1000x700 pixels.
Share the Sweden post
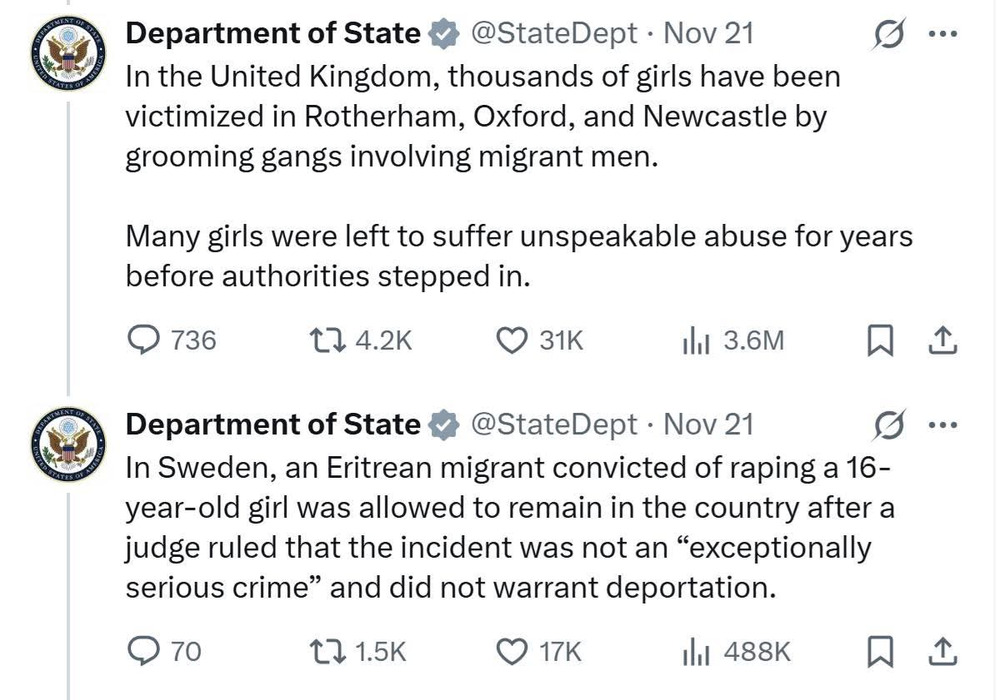coord(942,652)
